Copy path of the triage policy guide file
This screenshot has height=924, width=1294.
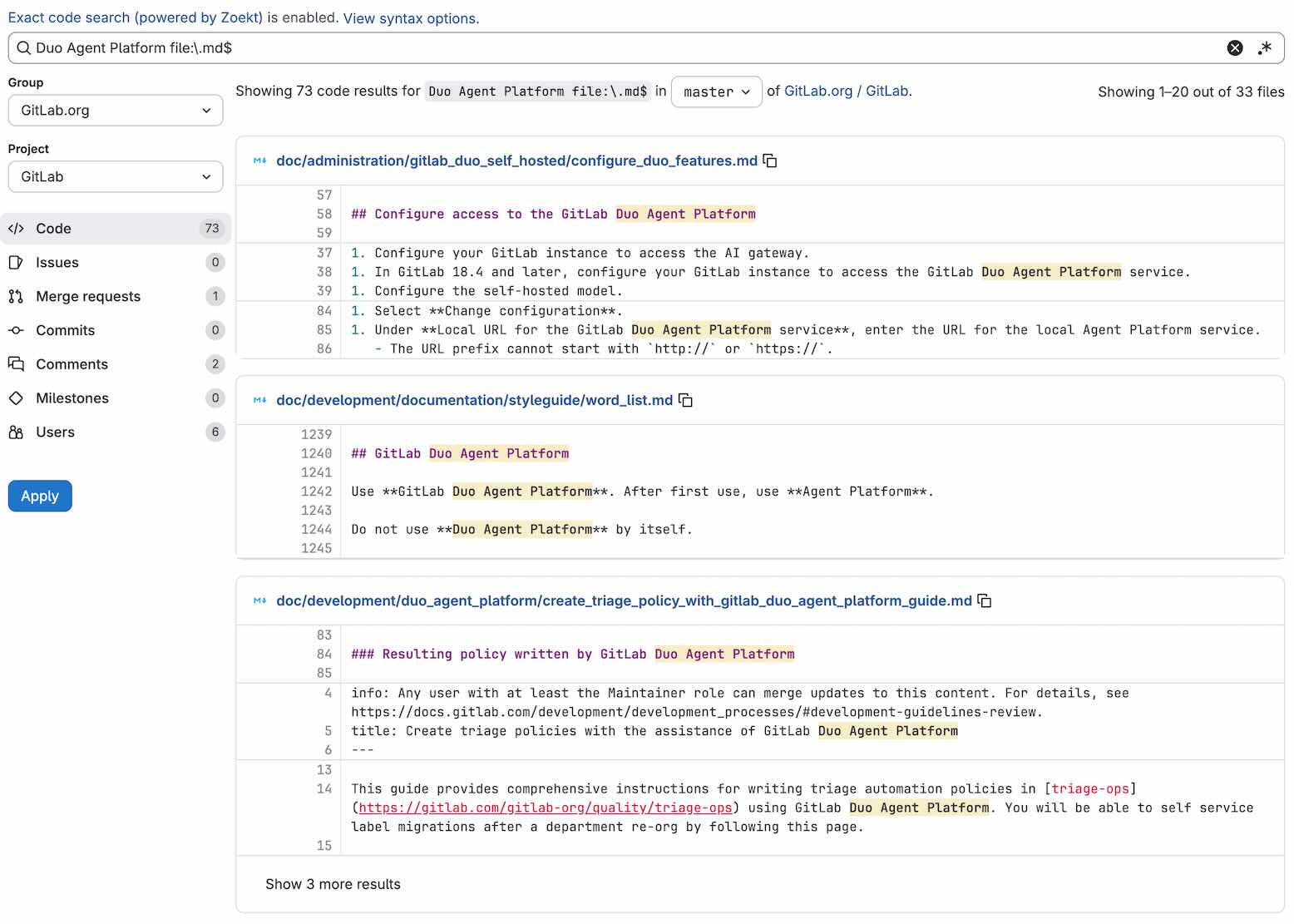point(984,600)
